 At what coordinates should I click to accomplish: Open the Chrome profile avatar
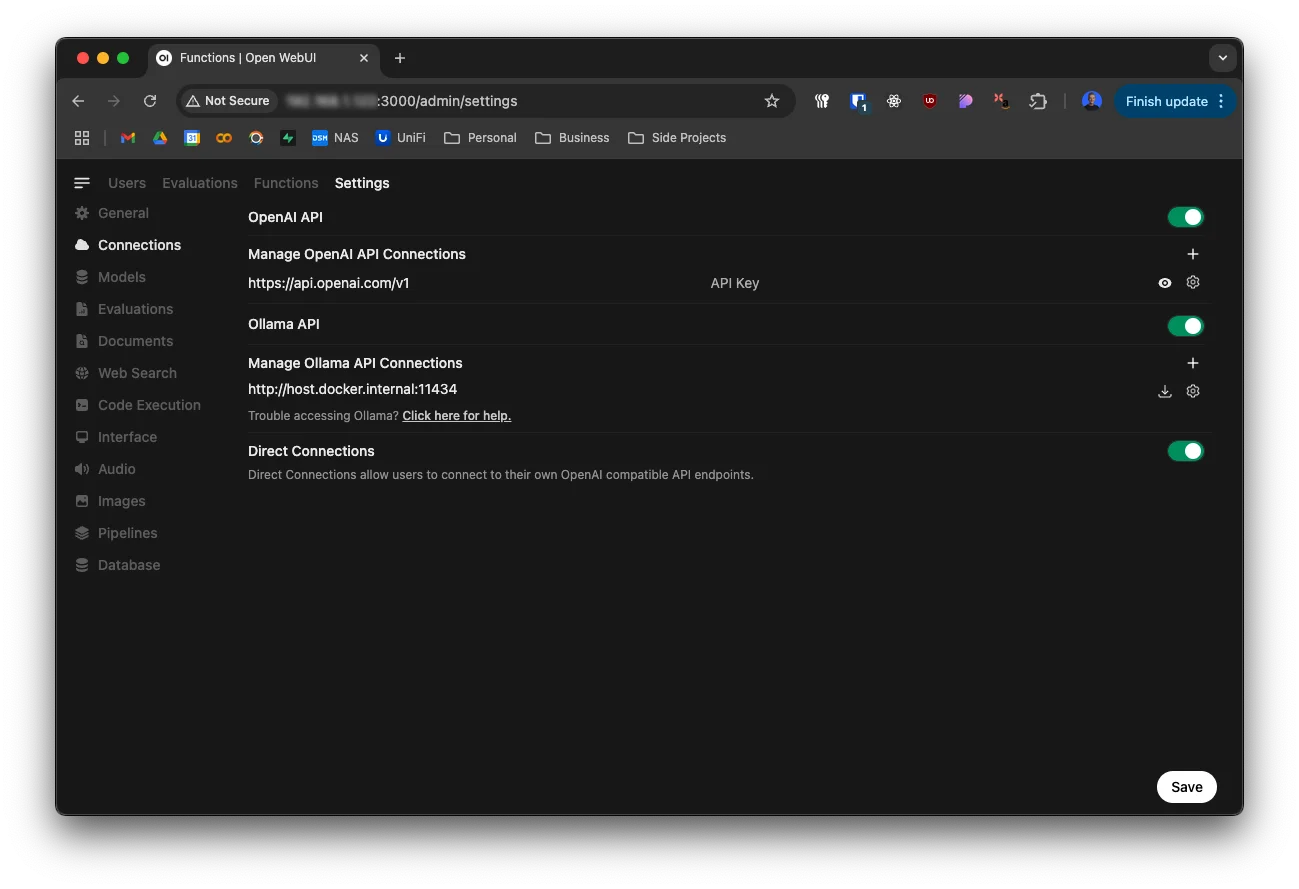[x=1092, y=101]
